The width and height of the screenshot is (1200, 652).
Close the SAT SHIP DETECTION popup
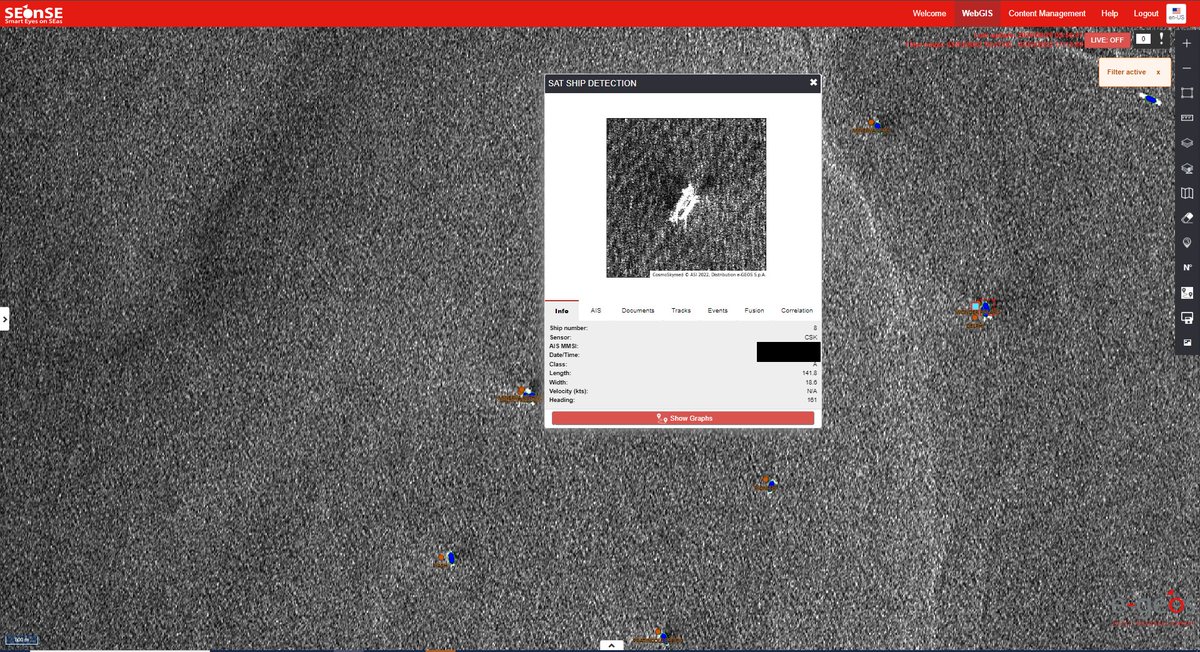[813, 83]
